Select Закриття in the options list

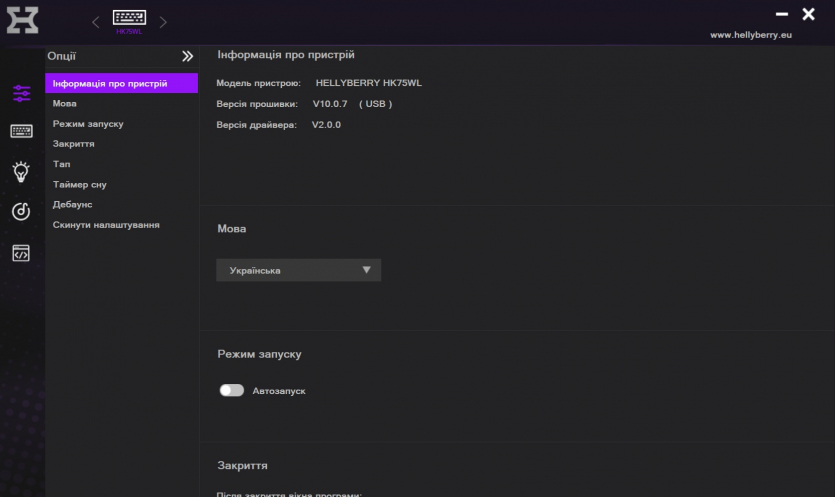pyautogui.click(x=74, y=144)
